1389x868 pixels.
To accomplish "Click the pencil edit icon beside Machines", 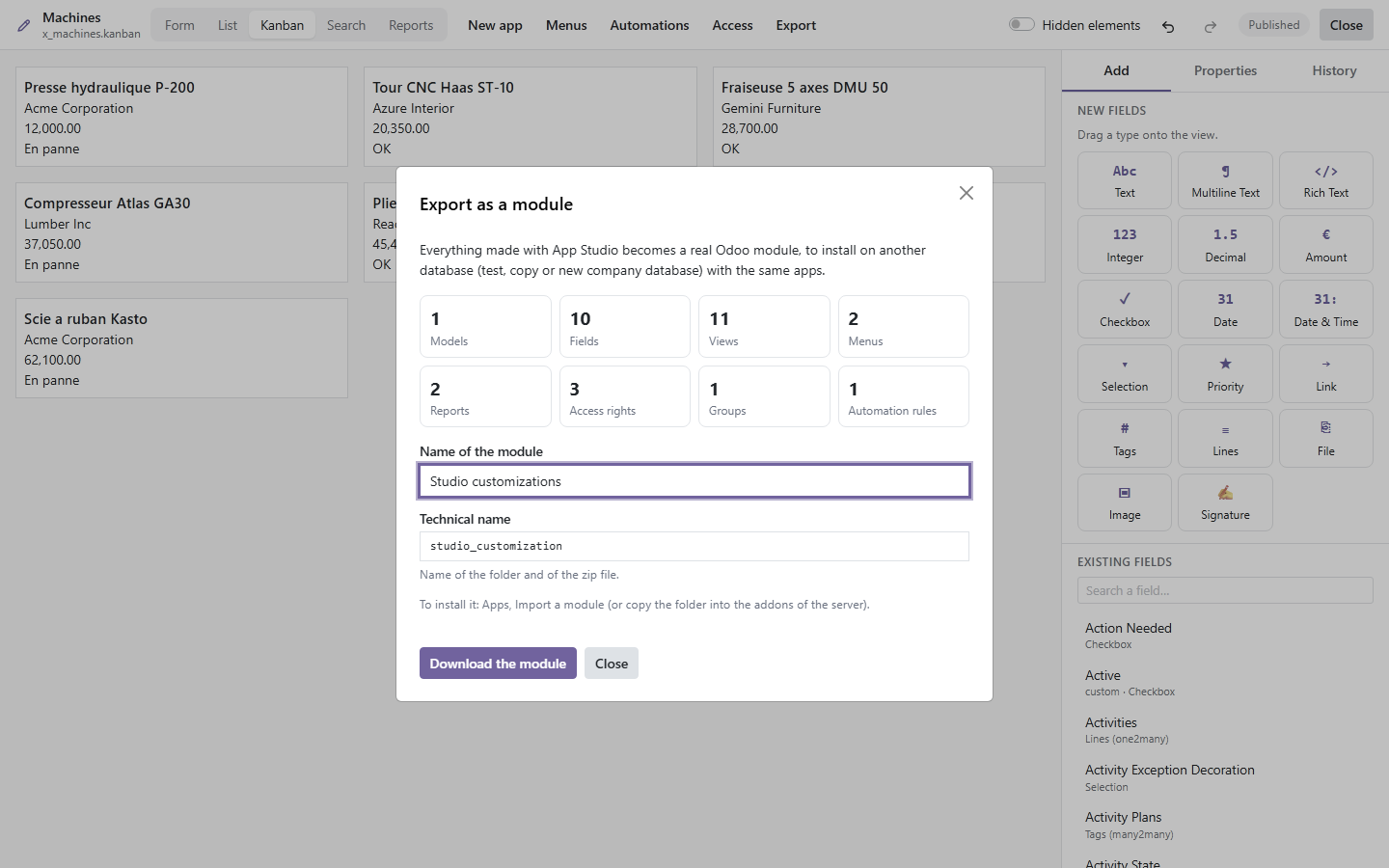I will [24, 26].
